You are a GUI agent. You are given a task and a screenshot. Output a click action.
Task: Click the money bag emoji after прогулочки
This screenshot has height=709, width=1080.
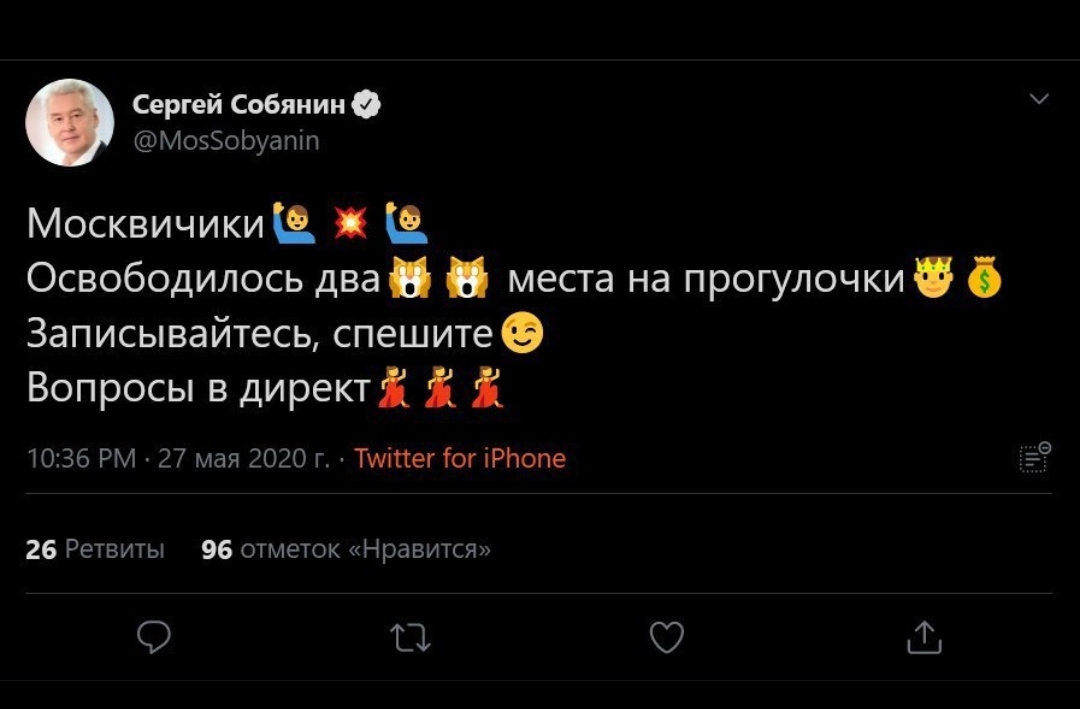(985, 276)
